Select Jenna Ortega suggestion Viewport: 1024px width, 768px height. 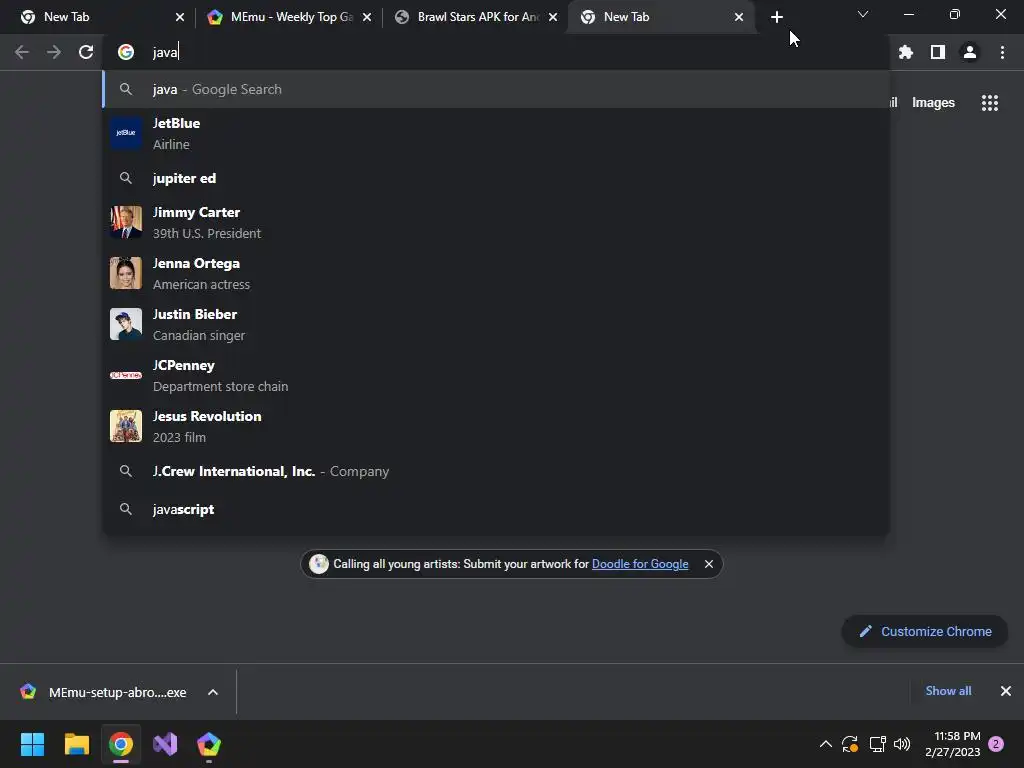pyautogui.click(x=496, y=274)
